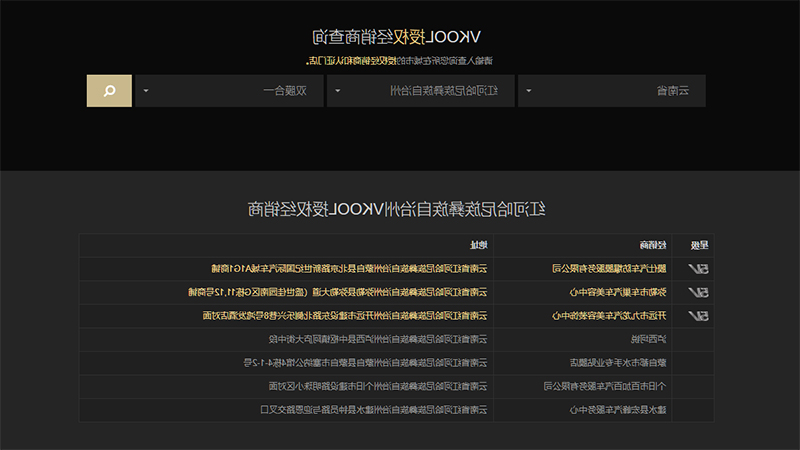Click the 星级 column header
Viewport: 800px width, 450px height.
tap(699, 245)
